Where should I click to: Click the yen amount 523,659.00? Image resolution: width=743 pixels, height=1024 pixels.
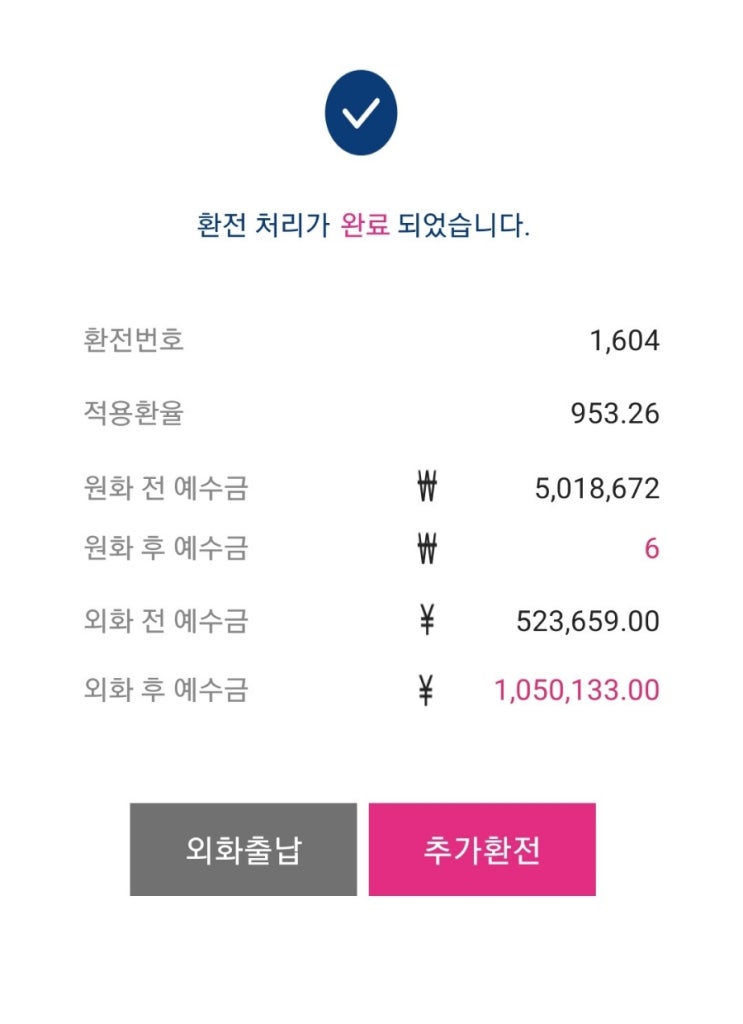click(x=587, y=622)
